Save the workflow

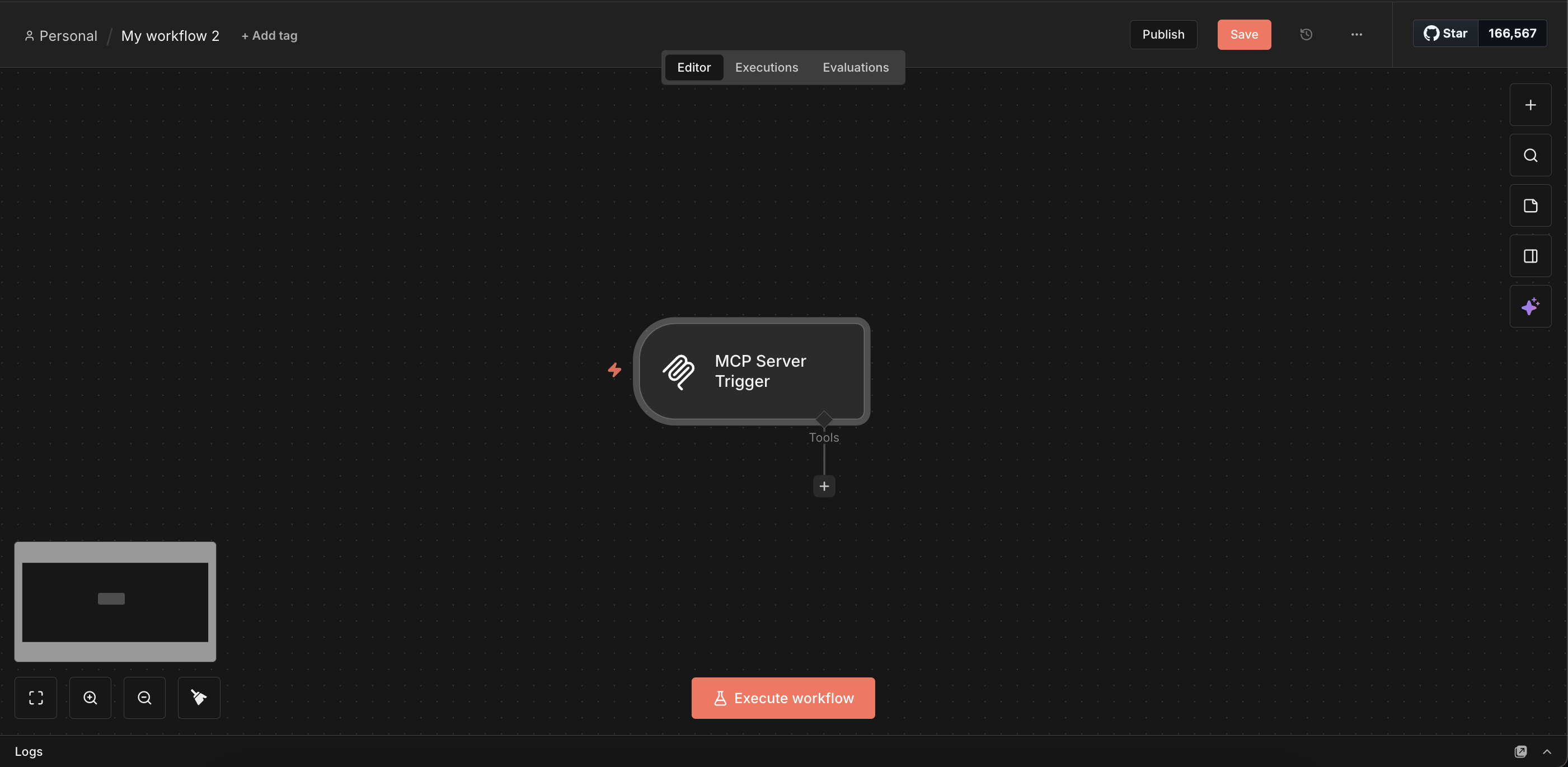pos(1243,34)
